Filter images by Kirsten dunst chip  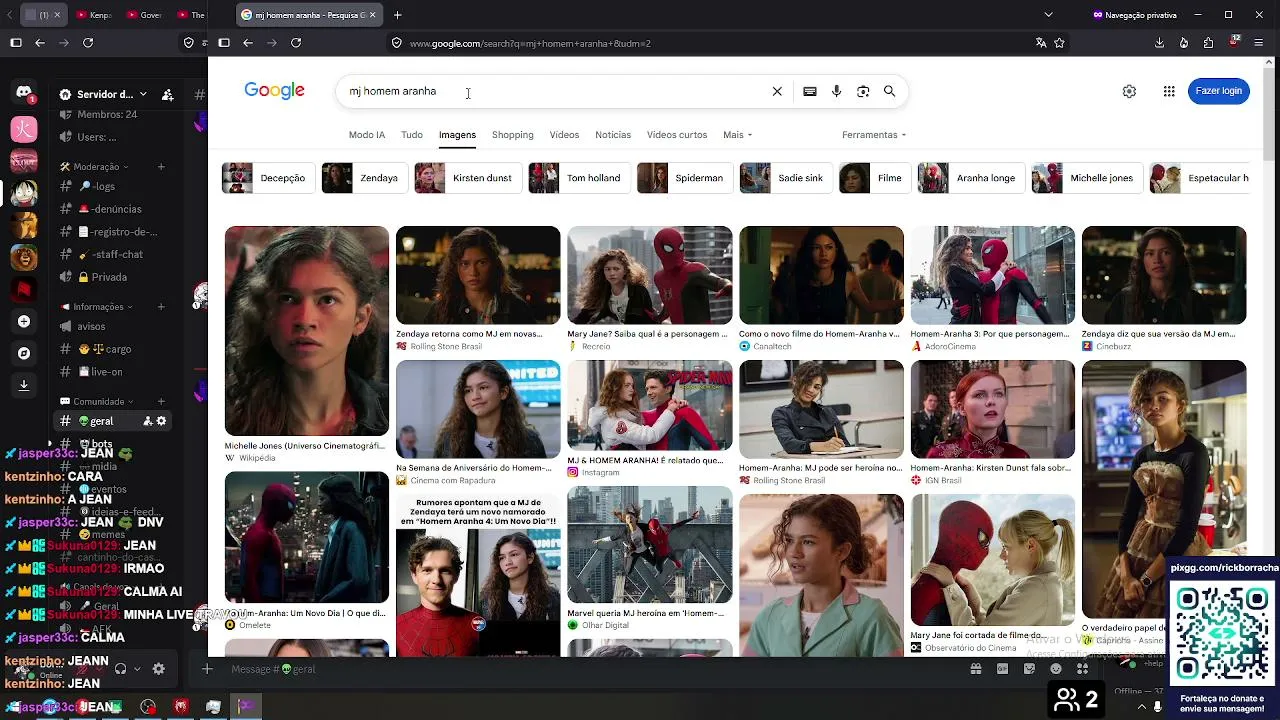click(x=468, y=178)
